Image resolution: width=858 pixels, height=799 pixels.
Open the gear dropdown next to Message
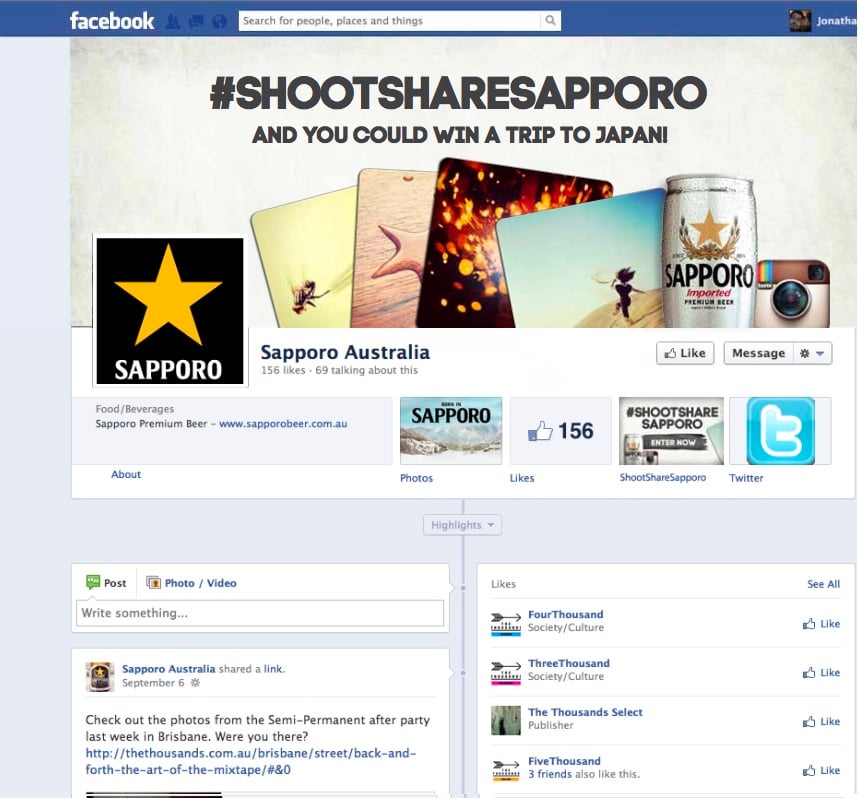[812, 353]
